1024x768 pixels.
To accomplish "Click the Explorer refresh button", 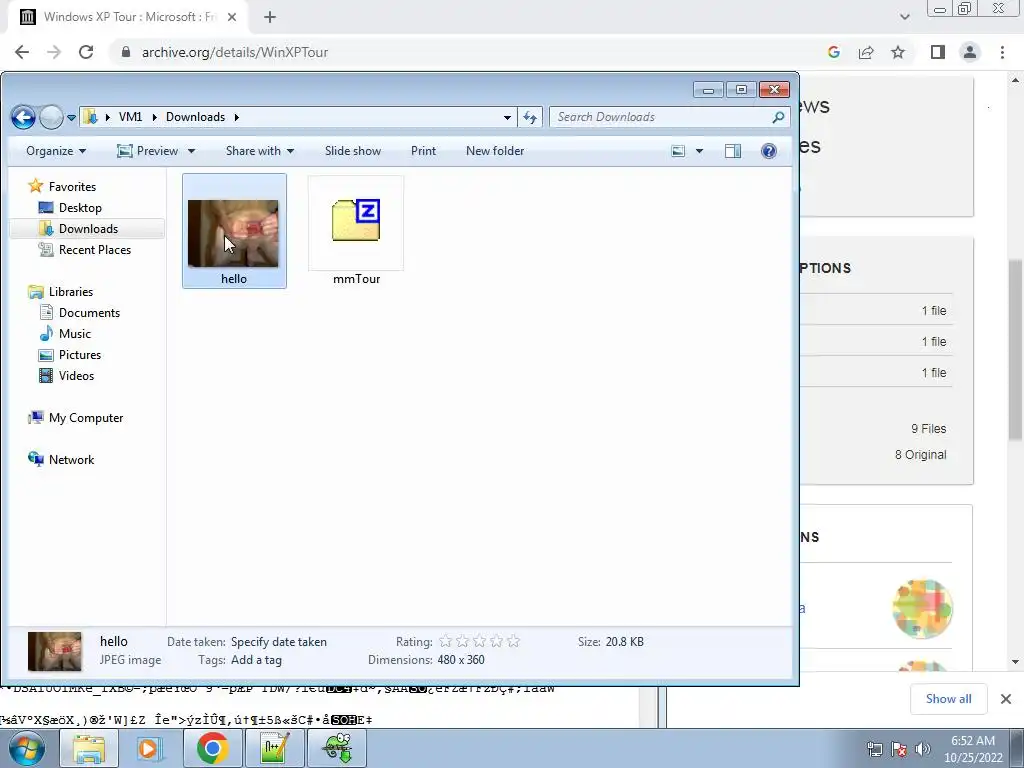I will 530,118.
